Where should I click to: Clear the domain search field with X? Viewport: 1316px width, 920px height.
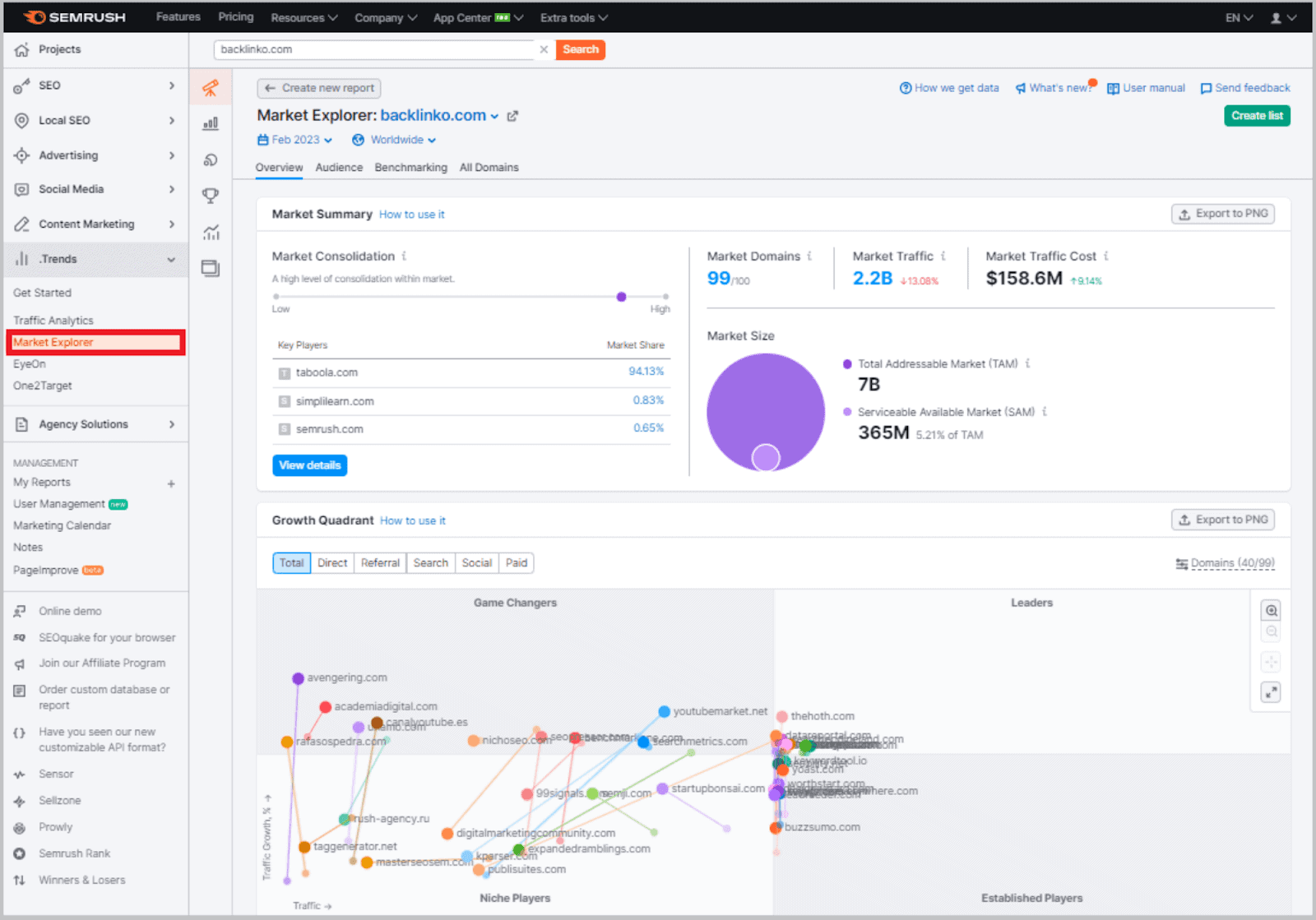544,49
